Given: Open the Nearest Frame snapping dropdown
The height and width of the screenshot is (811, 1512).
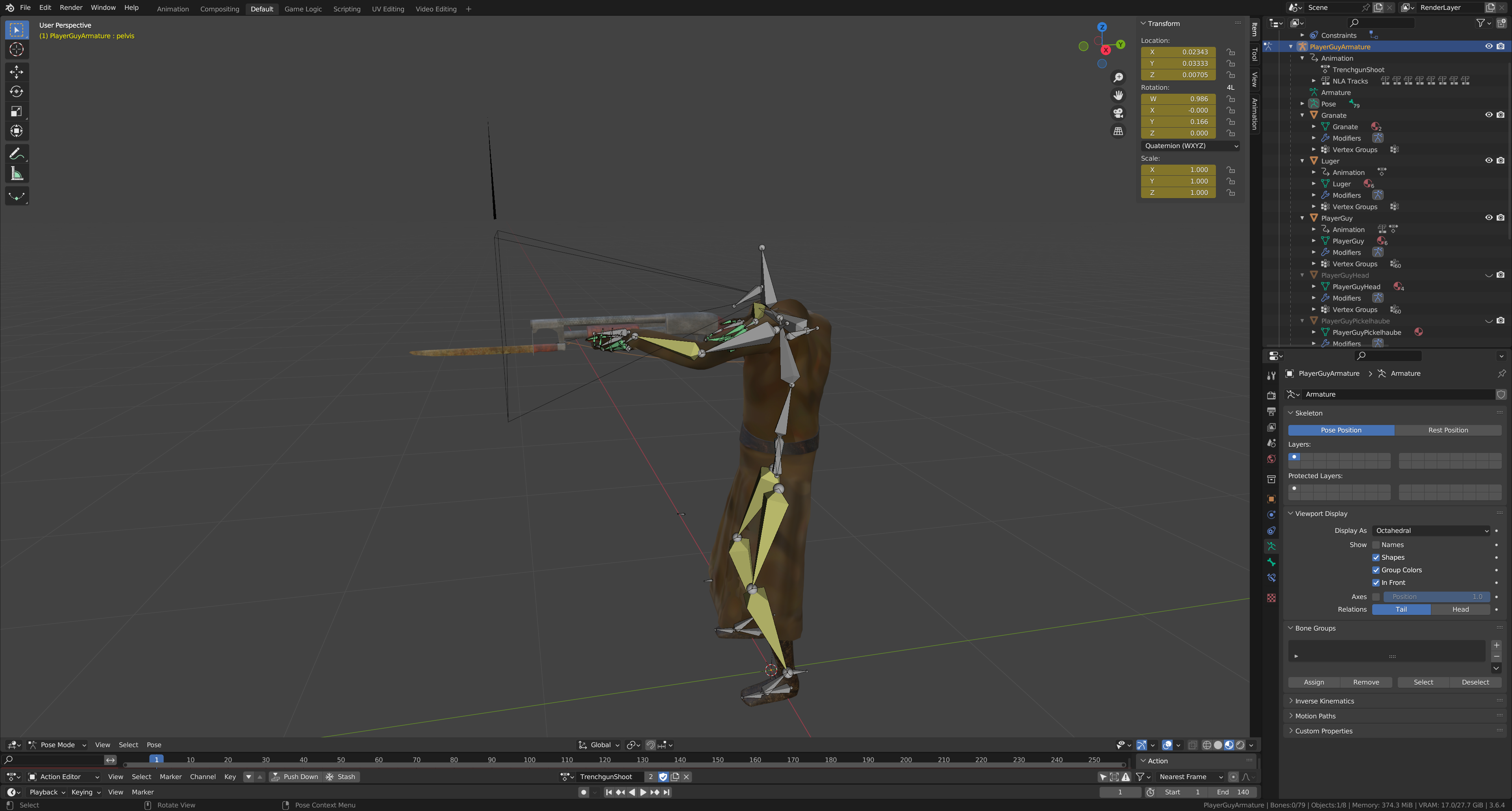Looking at the screenshot, I should coord(1190,777).
